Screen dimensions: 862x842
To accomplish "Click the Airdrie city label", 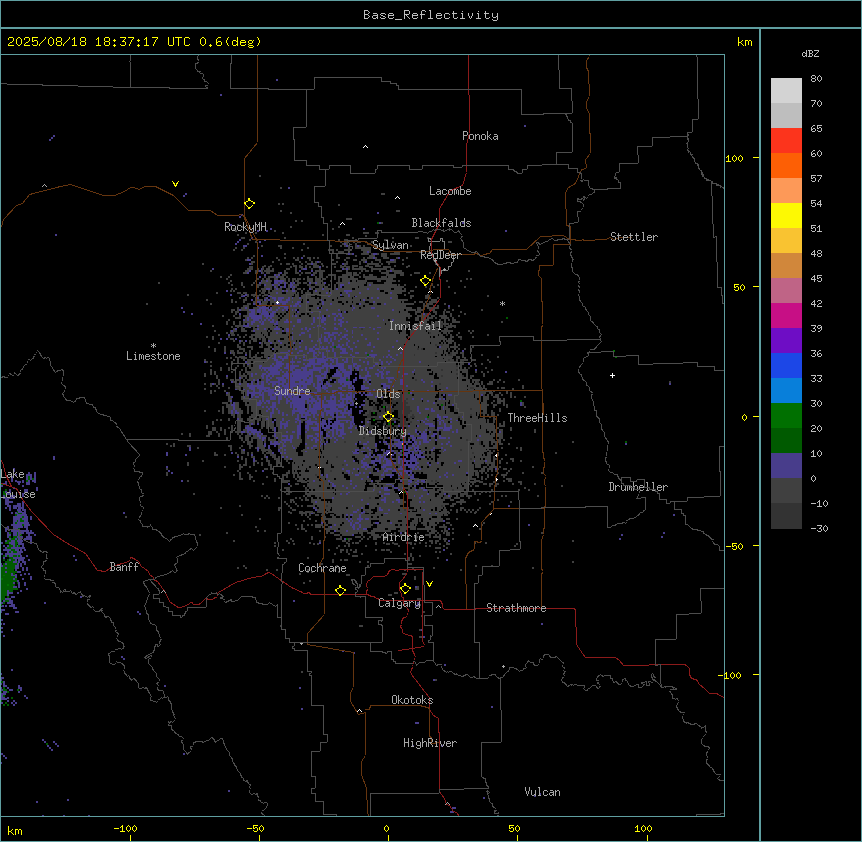I will click(x=403, y=538).
